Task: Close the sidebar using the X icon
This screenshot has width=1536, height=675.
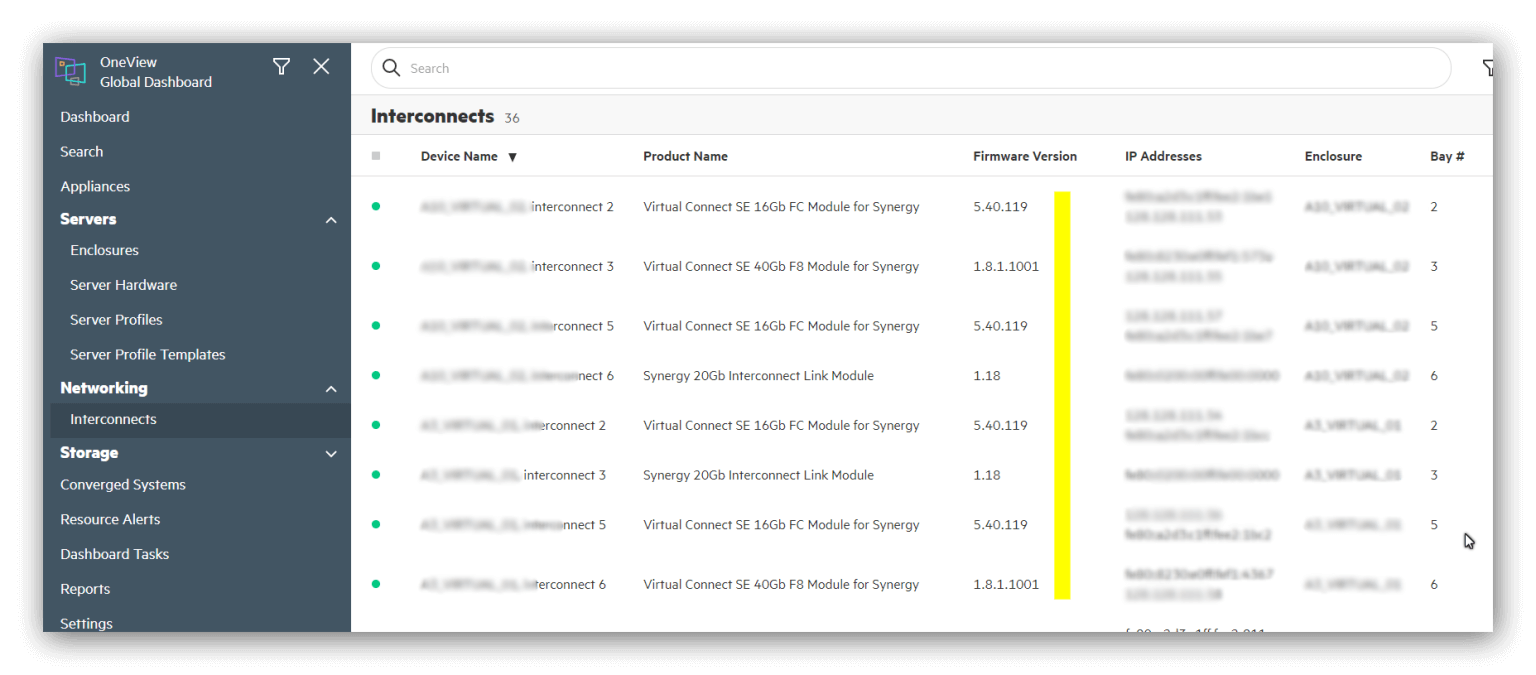Action: (321, 66)
